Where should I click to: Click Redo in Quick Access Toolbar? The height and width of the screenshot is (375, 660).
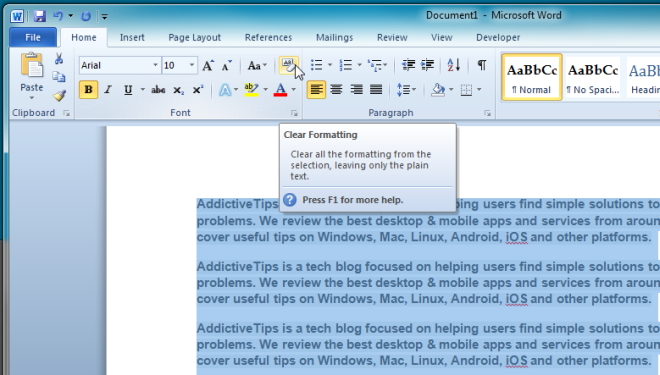(86, 16)
